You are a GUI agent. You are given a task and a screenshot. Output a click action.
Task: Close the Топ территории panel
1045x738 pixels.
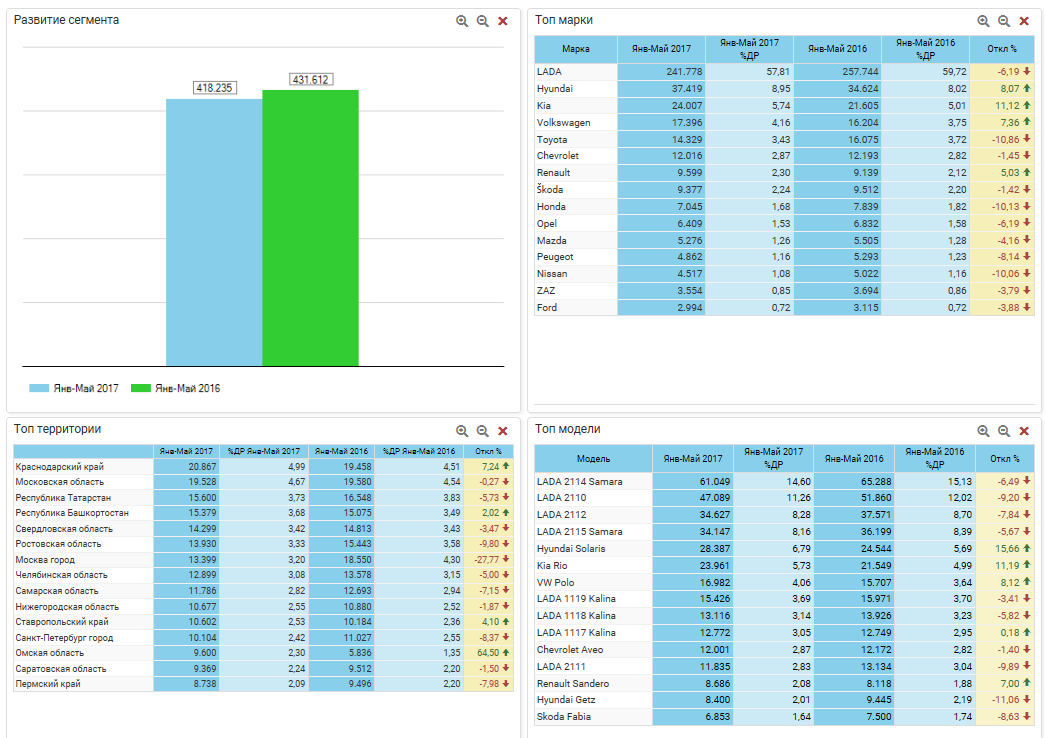pos(503,431)
